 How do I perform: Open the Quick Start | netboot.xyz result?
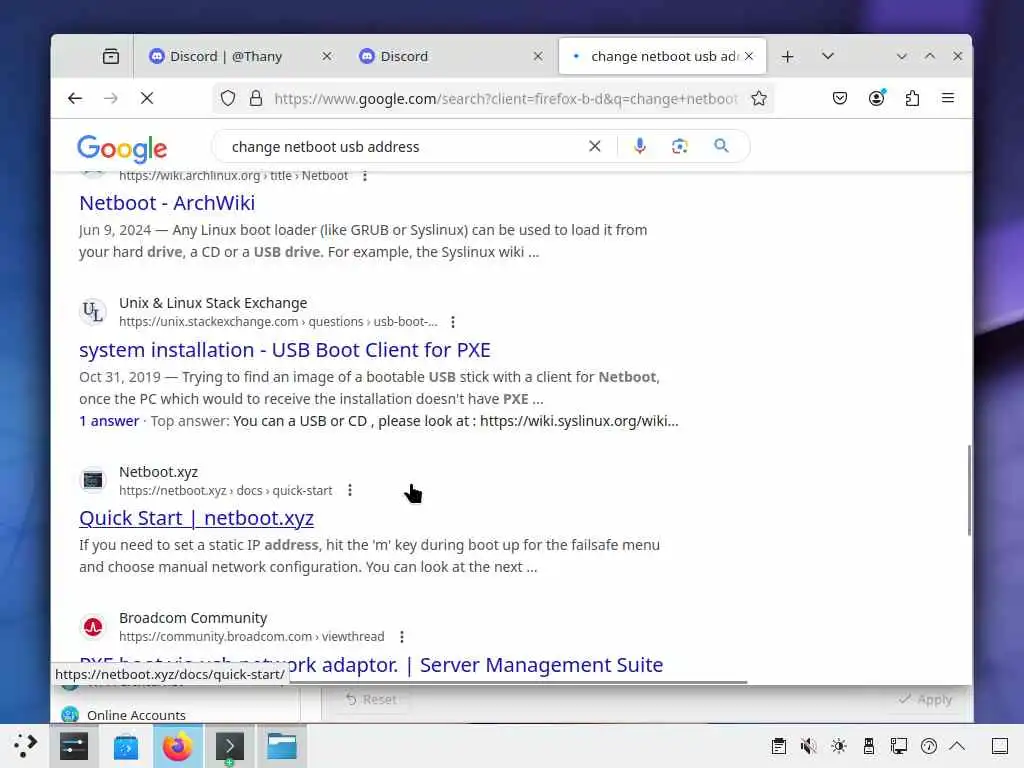click(x=197, y=518)
